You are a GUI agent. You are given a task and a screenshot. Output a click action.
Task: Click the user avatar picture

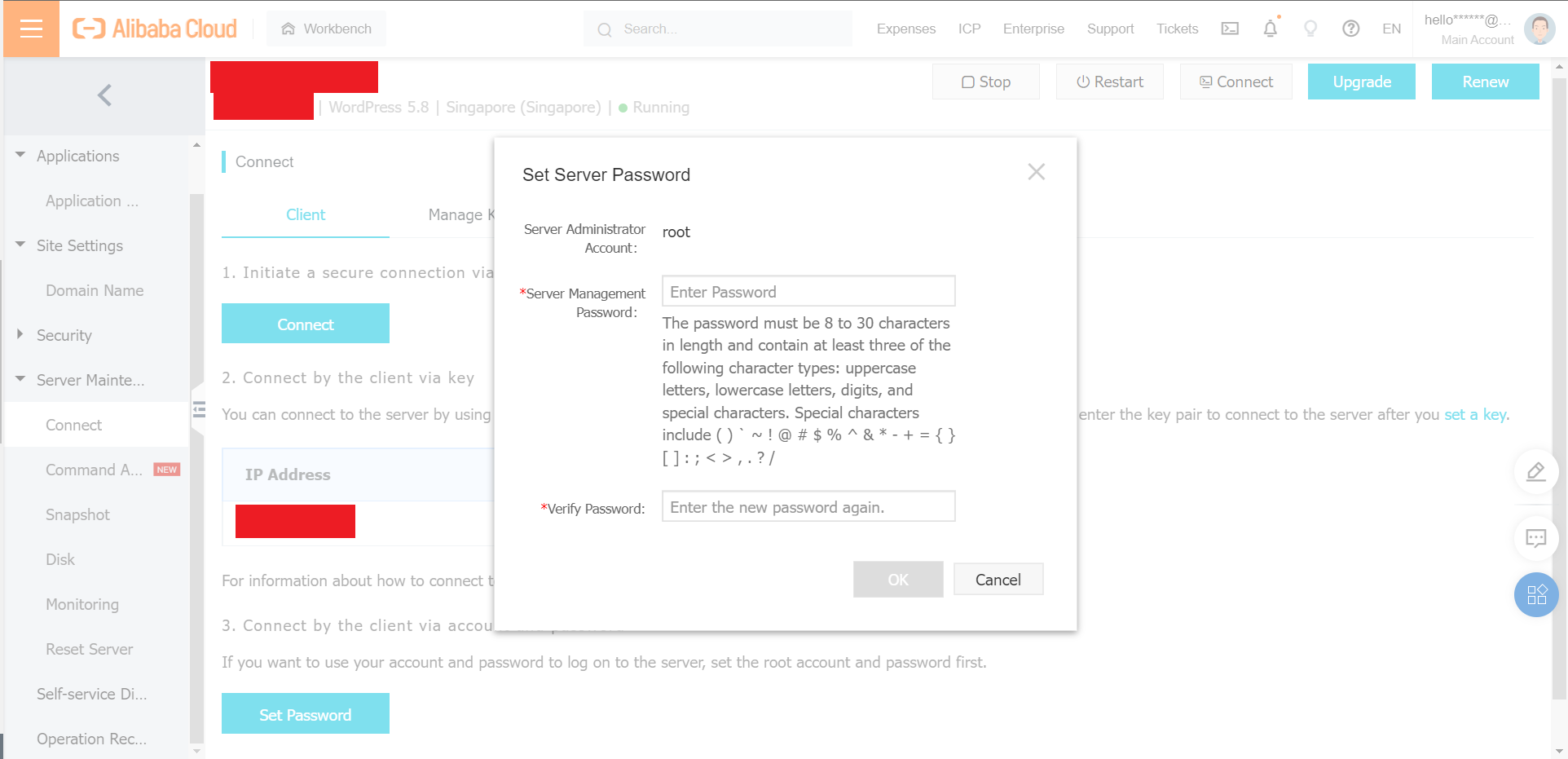click(x=1539, y=29)
